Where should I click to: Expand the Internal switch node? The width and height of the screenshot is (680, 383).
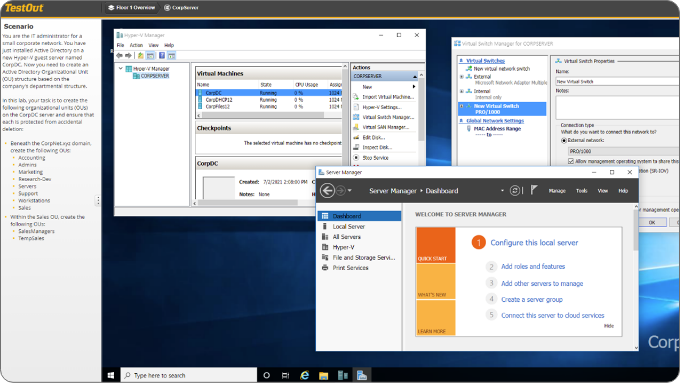point(461,92)
